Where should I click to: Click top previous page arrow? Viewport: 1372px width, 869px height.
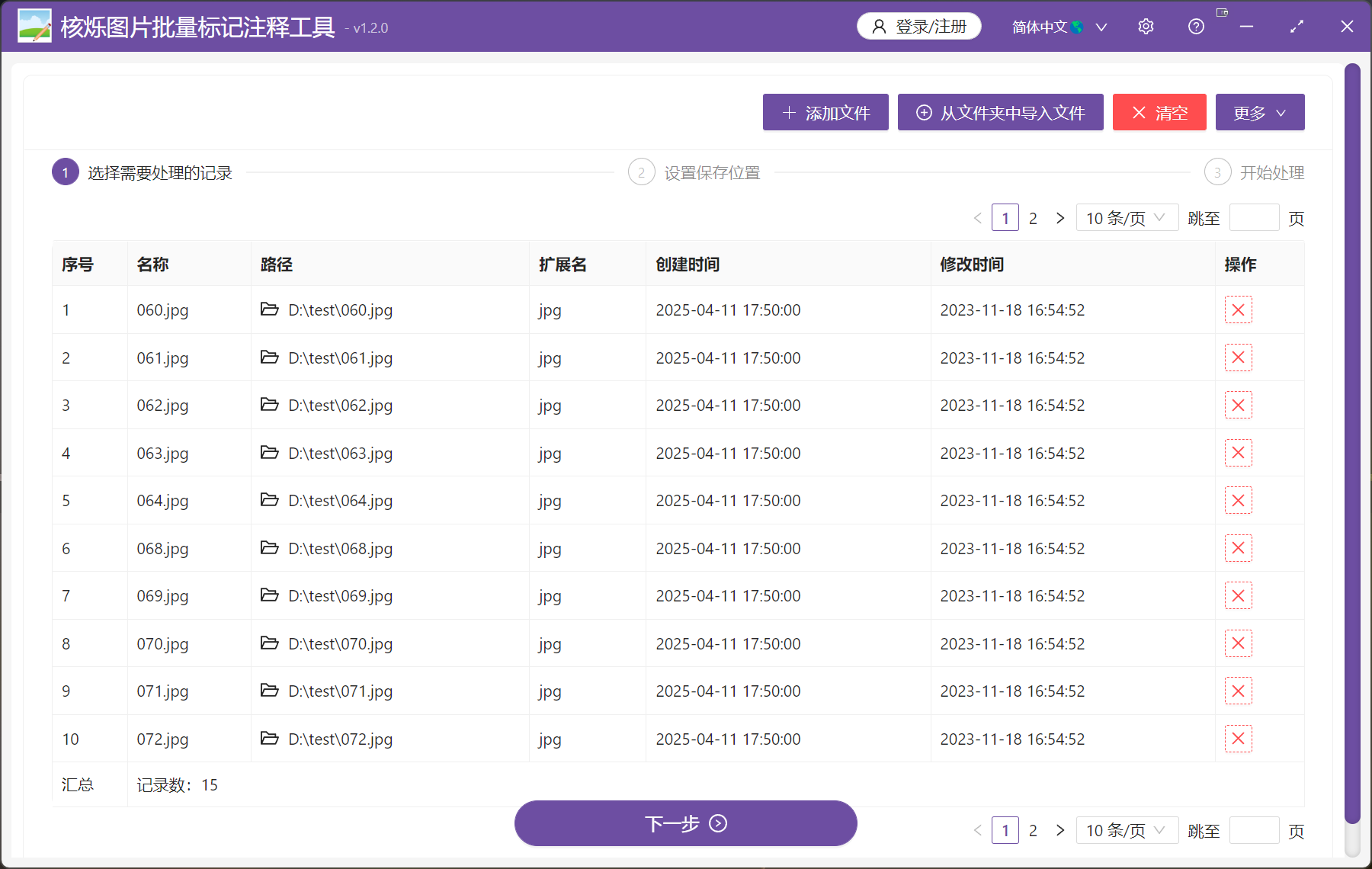[x=978, y=218]
